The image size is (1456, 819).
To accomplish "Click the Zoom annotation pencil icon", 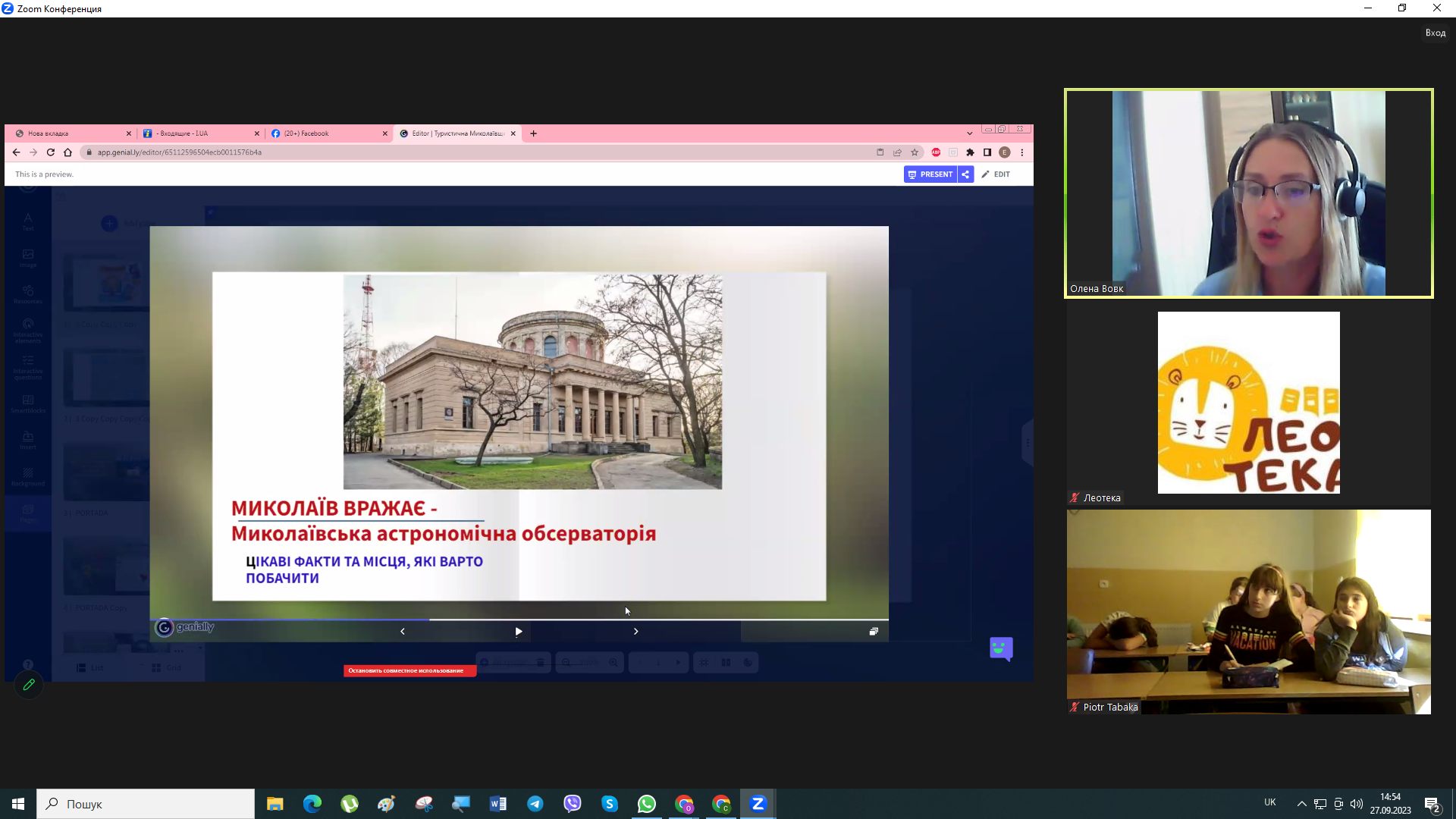I will click(x=29, y=685).
